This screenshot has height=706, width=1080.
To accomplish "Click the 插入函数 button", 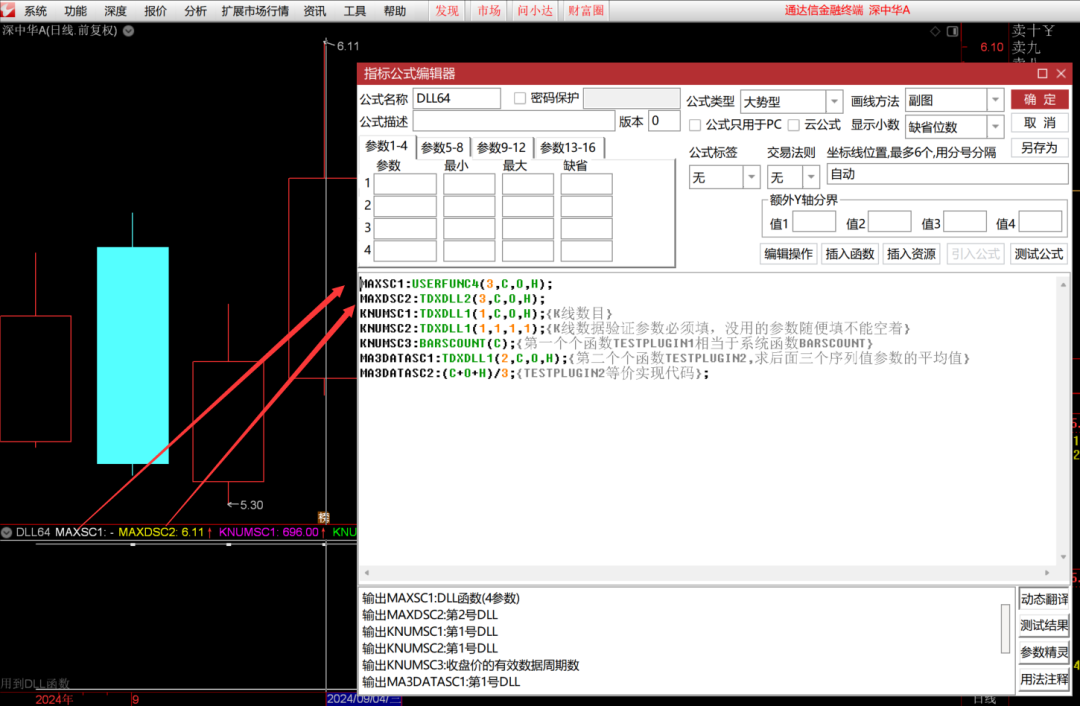I will pyautogui.click(x=849, y=253).
